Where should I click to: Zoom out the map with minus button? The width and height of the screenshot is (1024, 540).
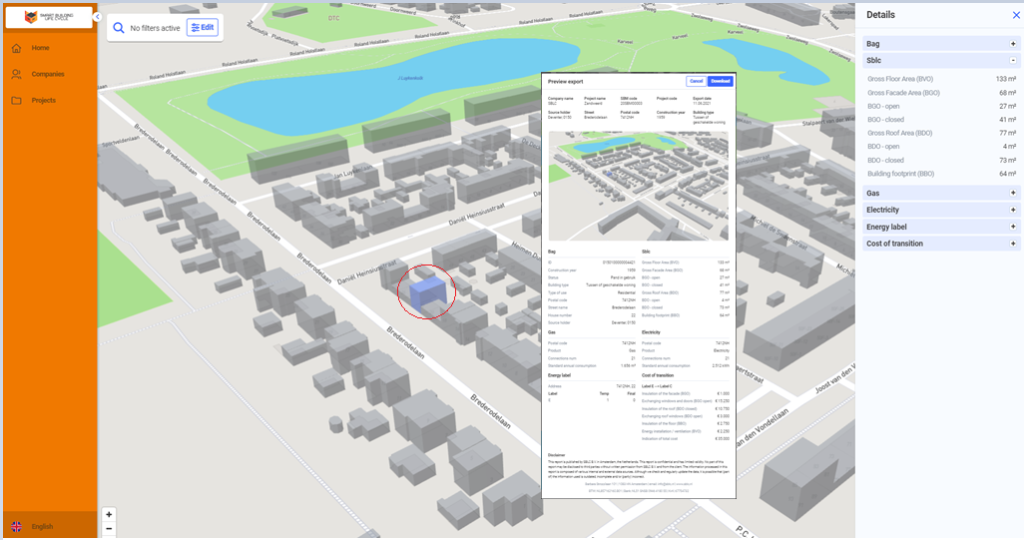[x=109, y=529]
